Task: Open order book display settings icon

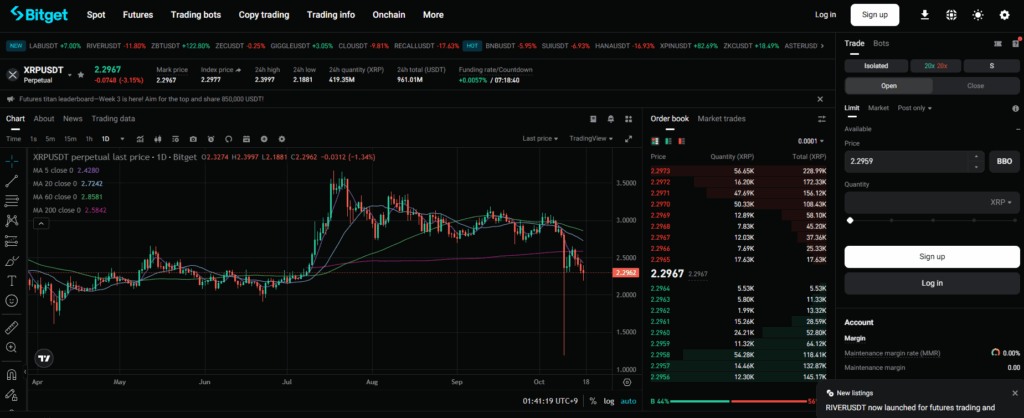Action: pos(822,119)
